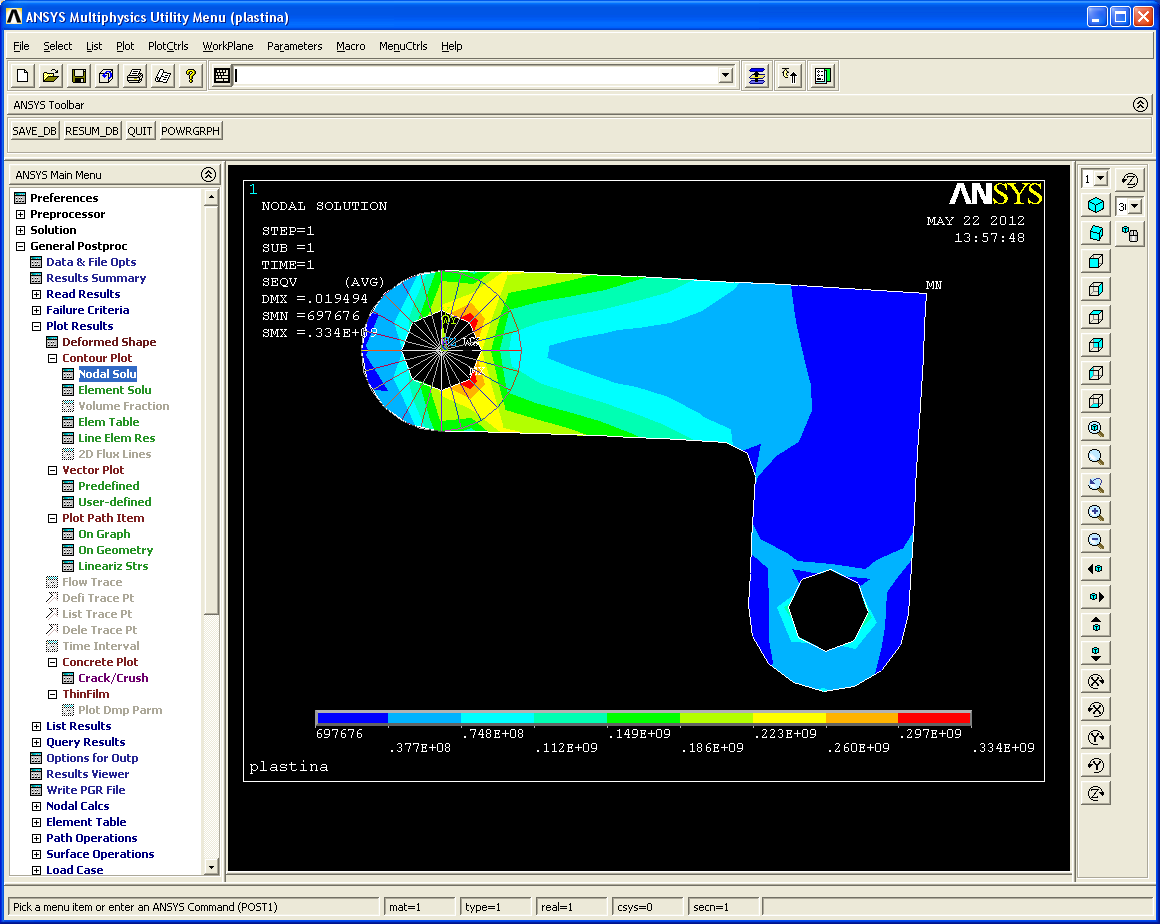This screenshot has height=924, width=1160.
Task: Open the File menu
Action: click(x=21, y=46)
